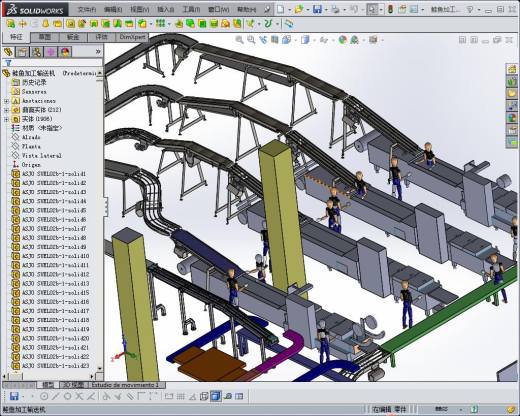This screenshot has height=416, width=520.
Task: Open the File menu
Action: pyautogui.click(x=87, y=10)
